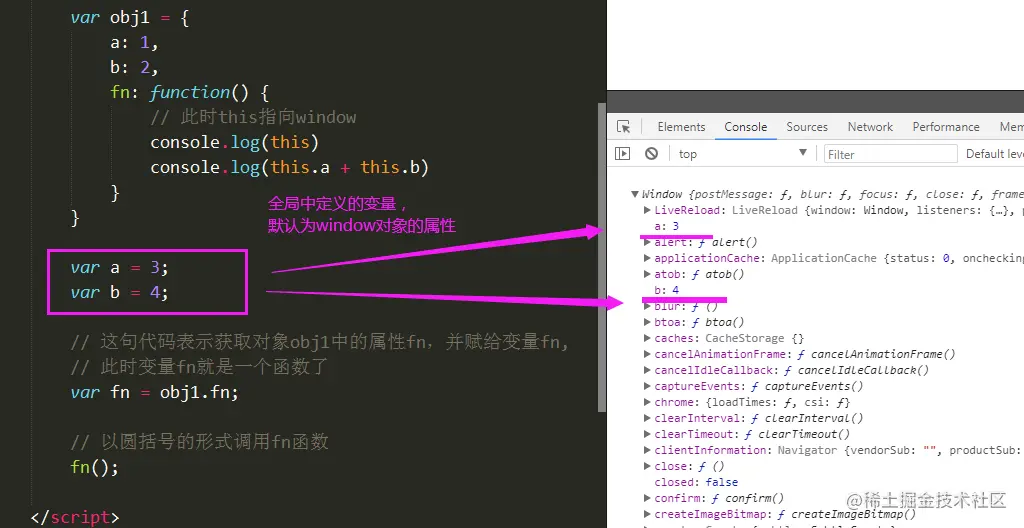The image size is (1024, 528).
Task: Open the Sources tab
Action: (x=807, y=127)
